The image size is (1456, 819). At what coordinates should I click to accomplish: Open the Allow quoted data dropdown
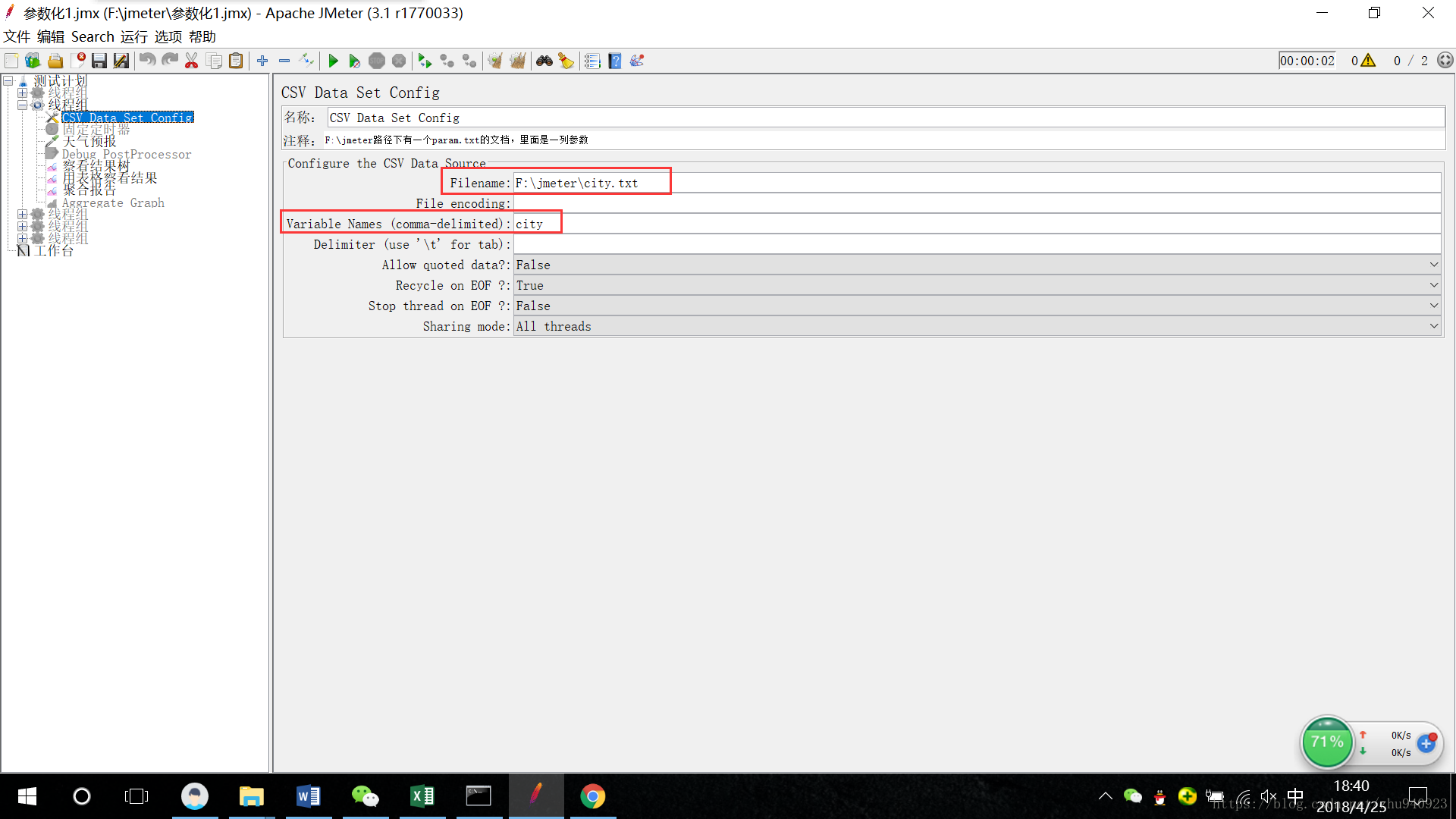[977, 265]
